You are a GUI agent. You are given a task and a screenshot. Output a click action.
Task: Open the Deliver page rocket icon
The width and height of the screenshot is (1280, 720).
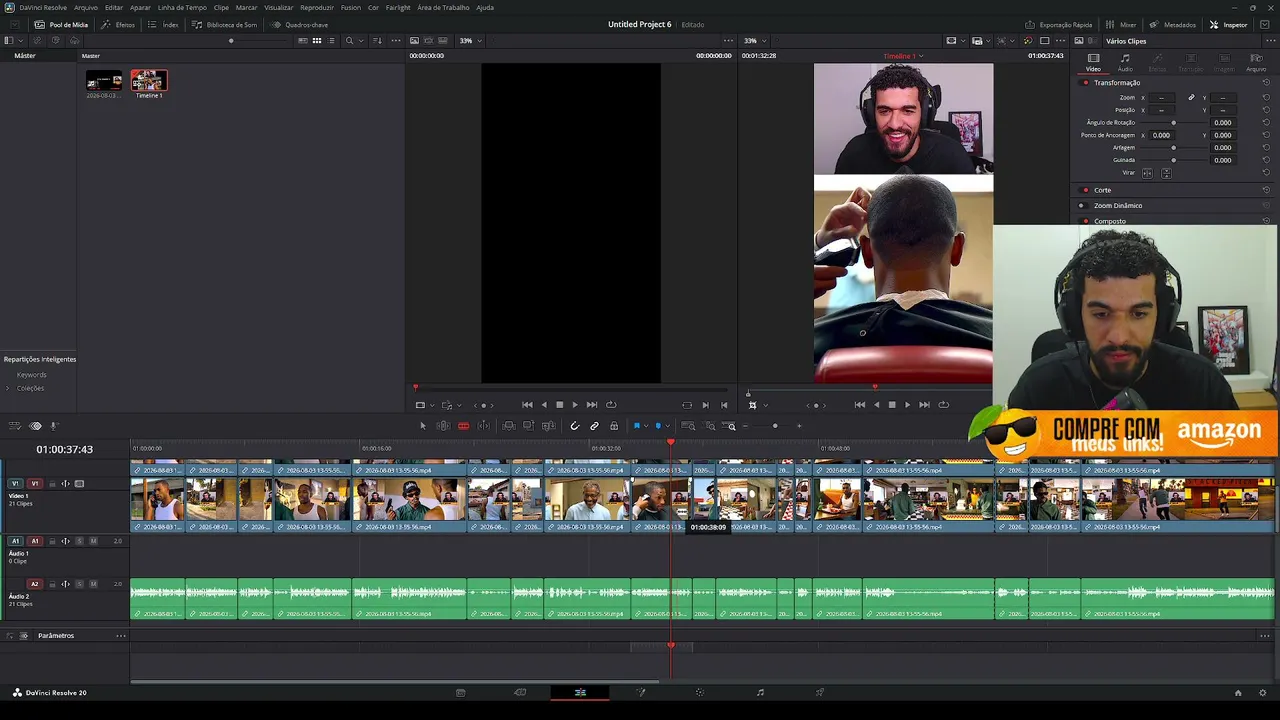[x=820, y=692]
